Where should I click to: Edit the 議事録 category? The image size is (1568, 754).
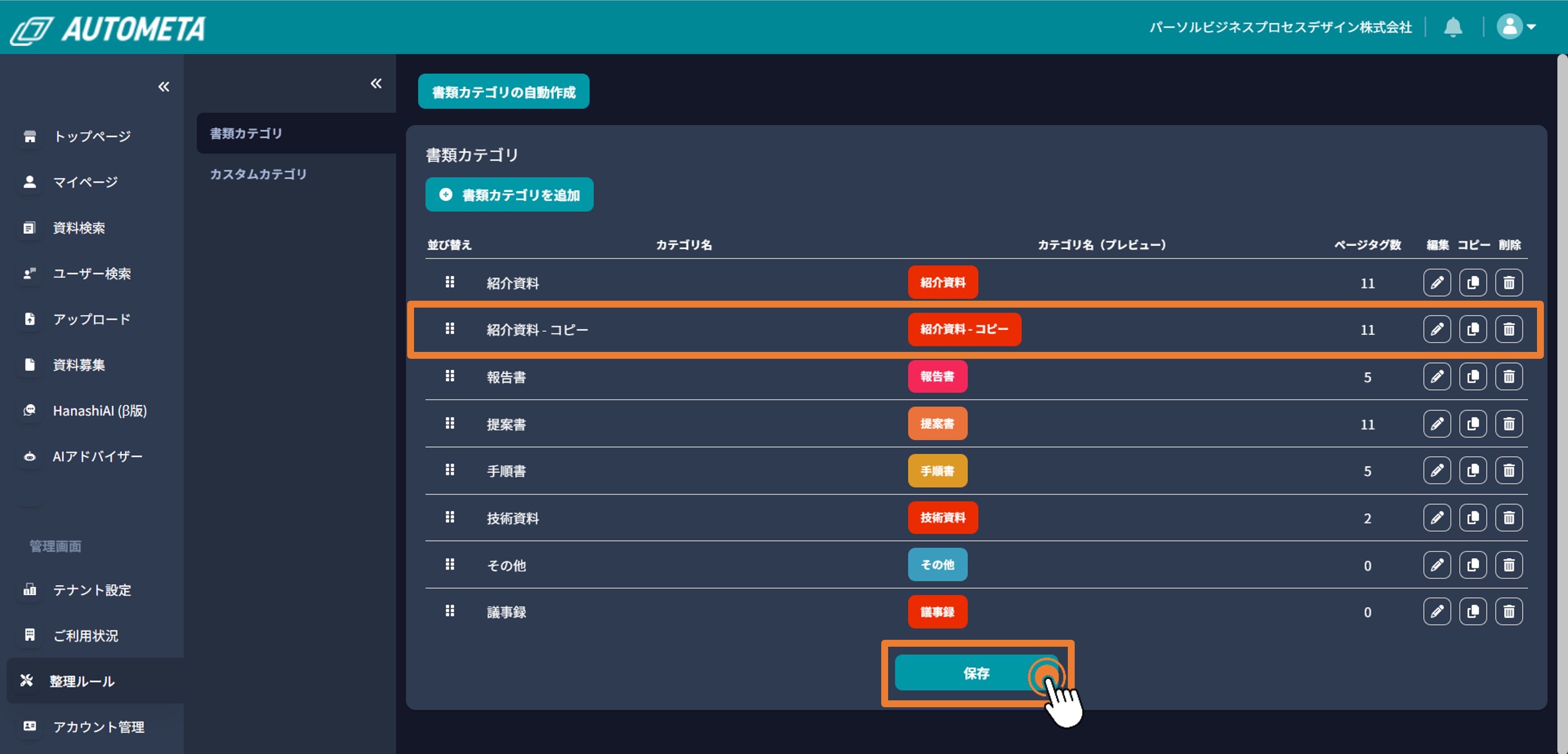click(x=1437, y=612)
